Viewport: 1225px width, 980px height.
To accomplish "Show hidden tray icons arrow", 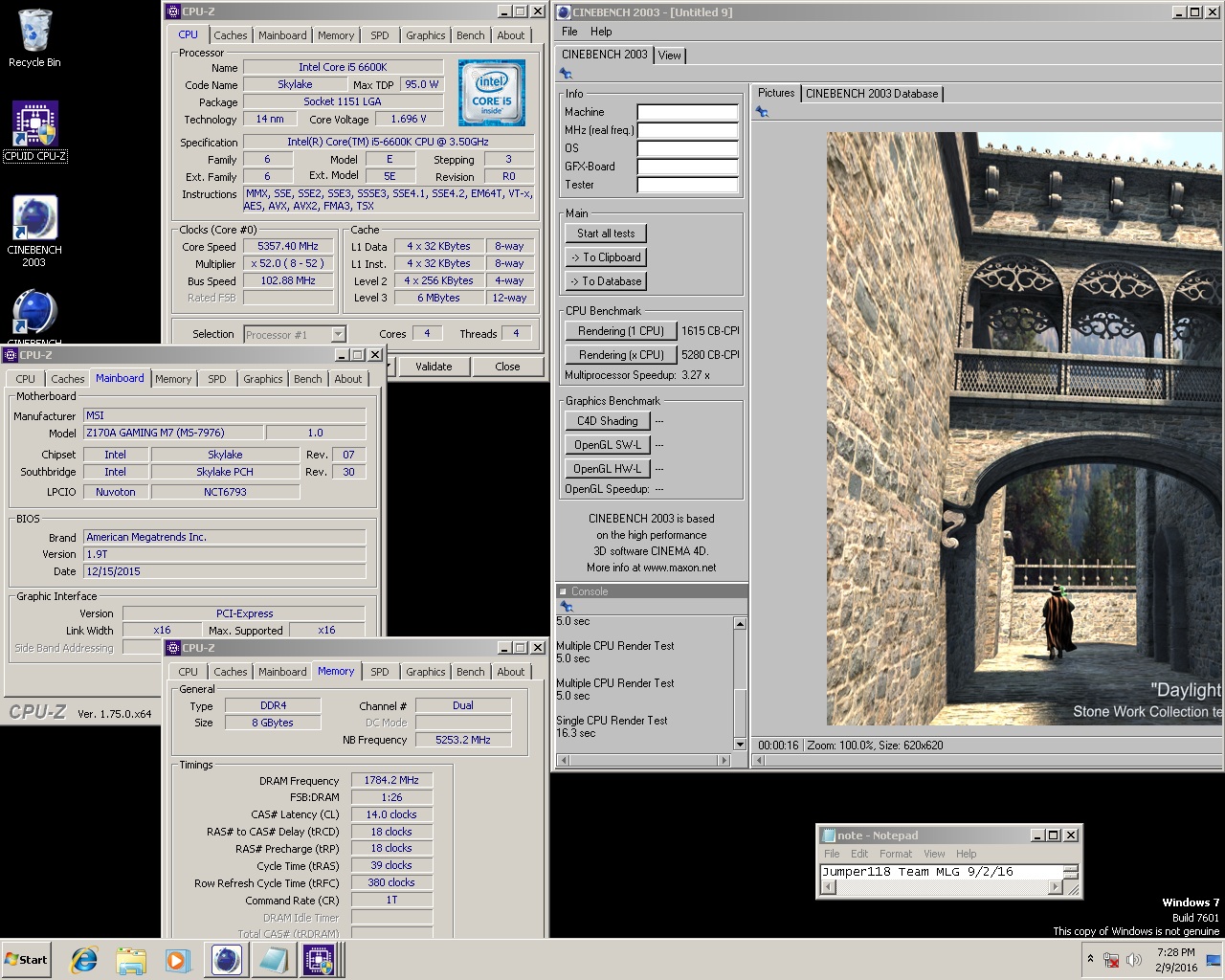I will 1090,959.
